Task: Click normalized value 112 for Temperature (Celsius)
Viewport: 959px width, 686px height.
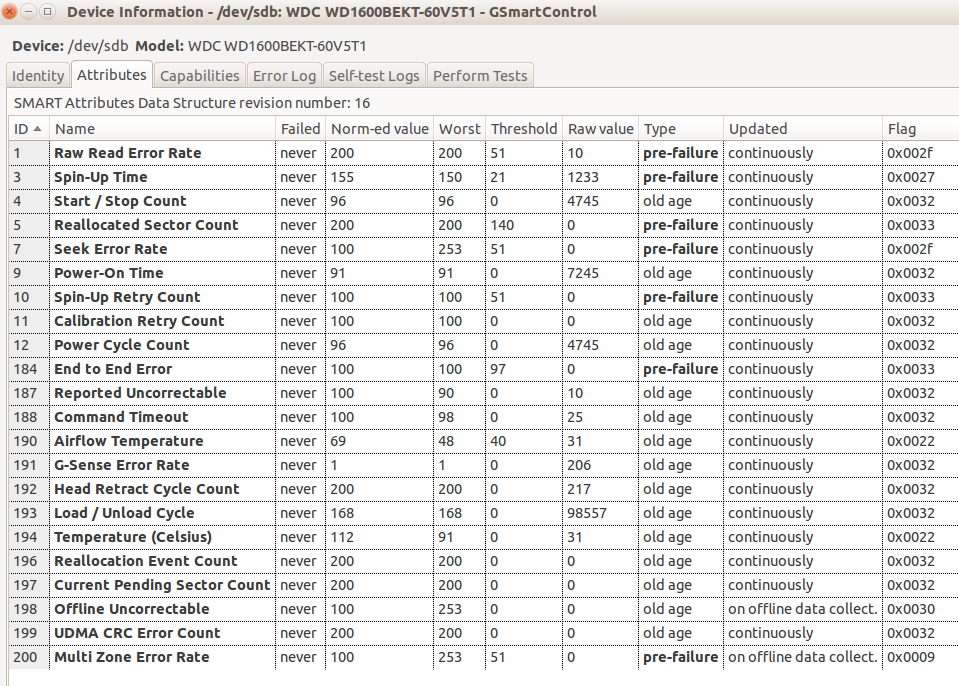Action: point(342,537)
